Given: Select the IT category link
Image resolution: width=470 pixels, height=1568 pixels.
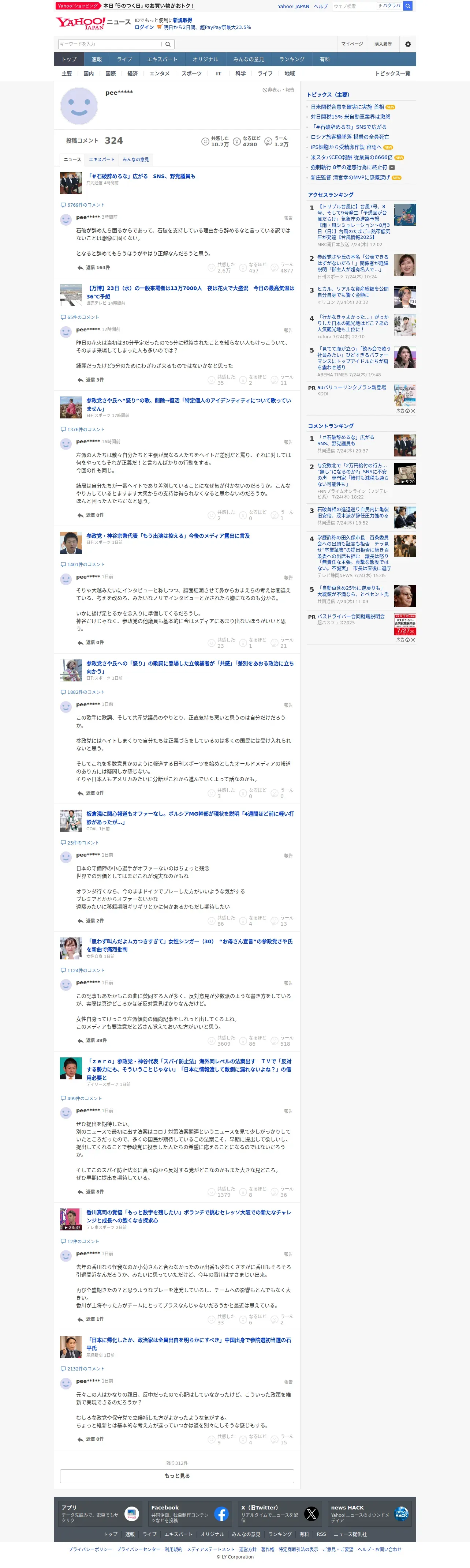Looking at the screenshot, I should [x=219, y=74].
